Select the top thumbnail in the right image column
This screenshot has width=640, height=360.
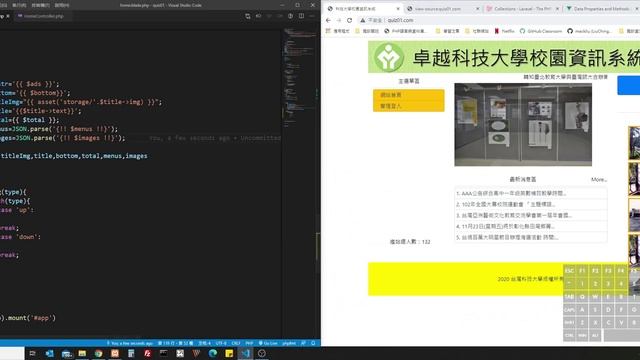(634, 142)
